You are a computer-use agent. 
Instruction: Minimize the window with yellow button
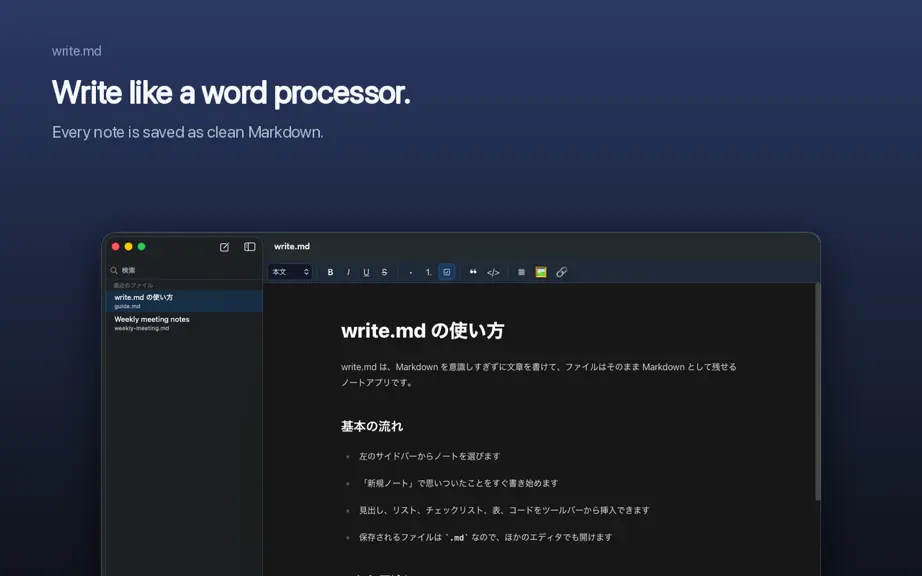129,247
